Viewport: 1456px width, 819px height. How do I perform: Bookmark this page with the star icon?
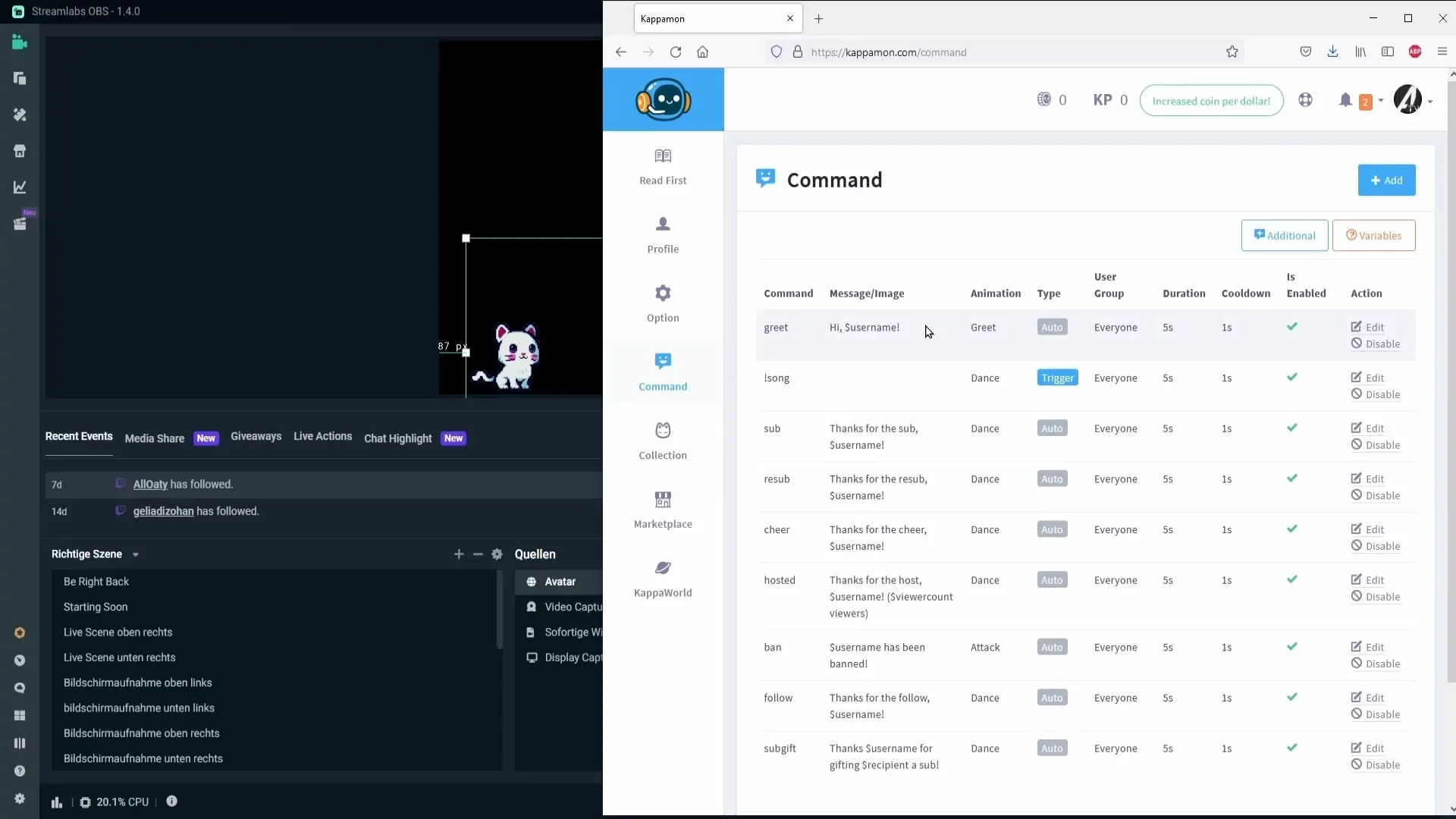pos(1232,52)
